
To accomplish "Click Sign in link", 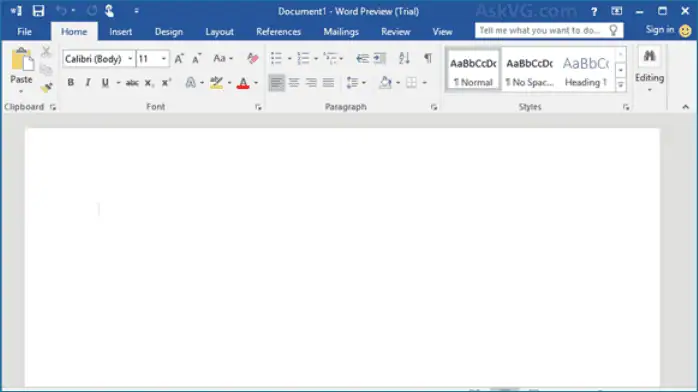I will point(660,30).
